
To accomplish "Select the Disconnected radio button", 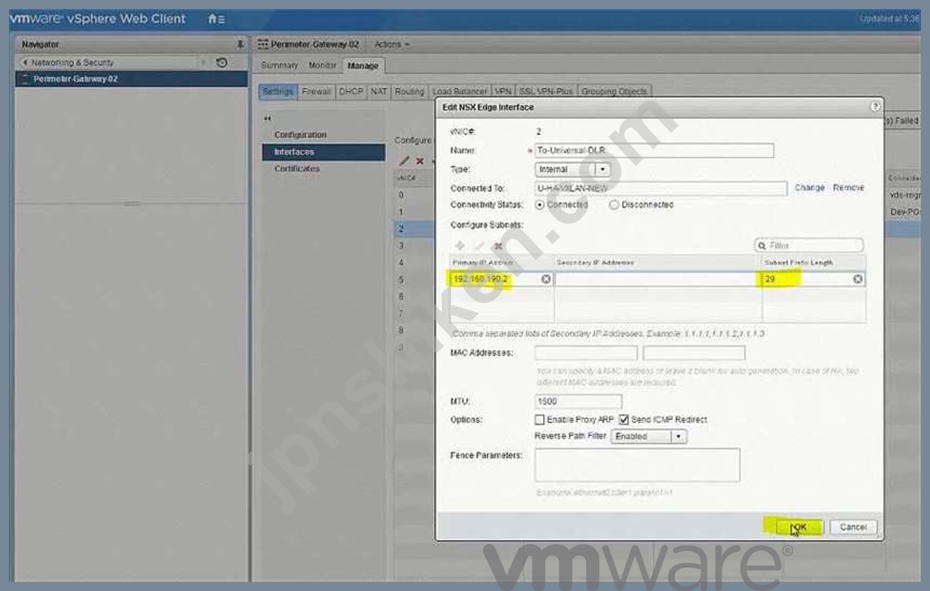I will click(614, 205).
